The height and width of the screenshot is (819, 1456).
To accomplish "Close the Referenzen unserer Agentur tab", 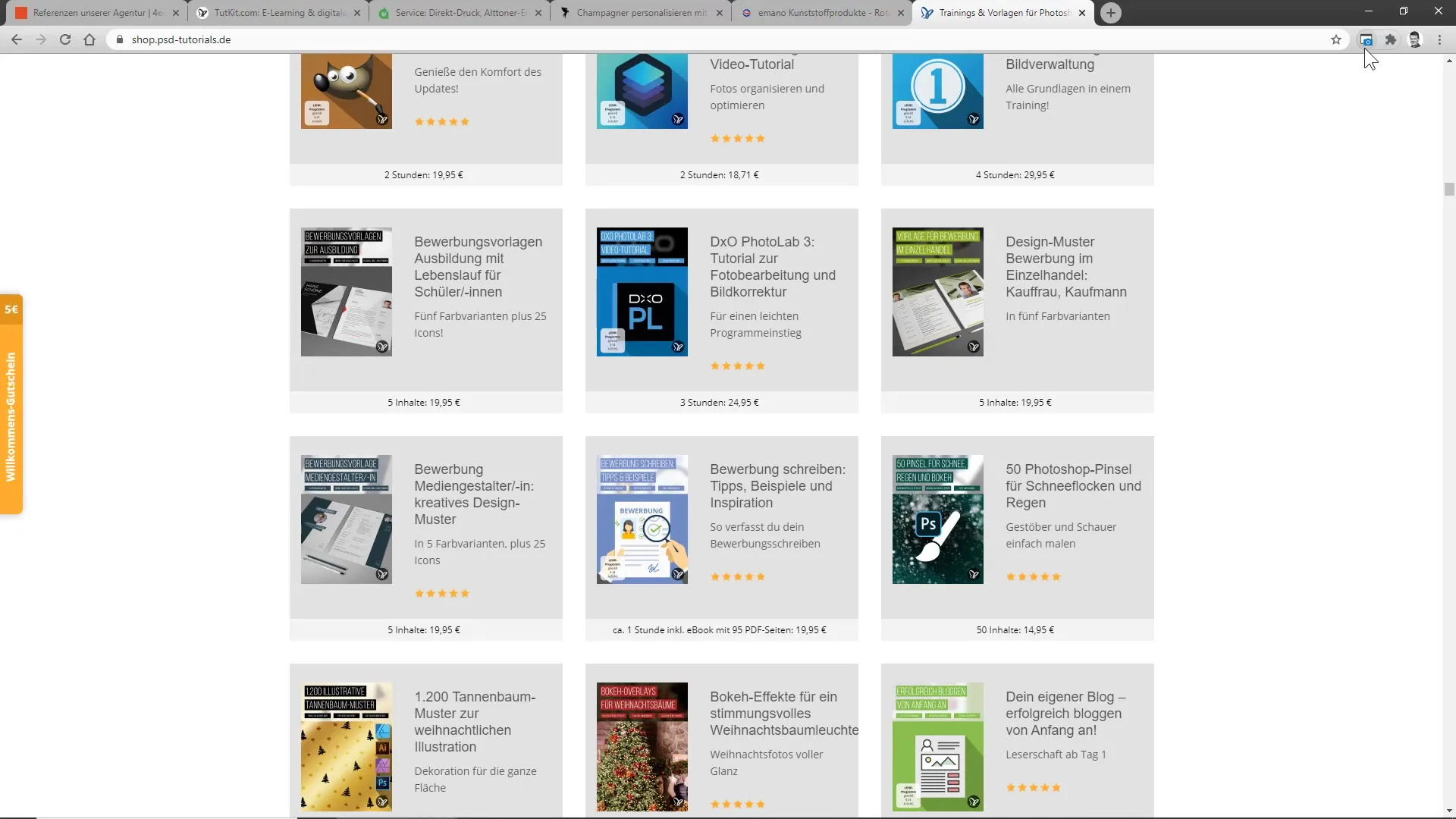I will tap(176, 13).
